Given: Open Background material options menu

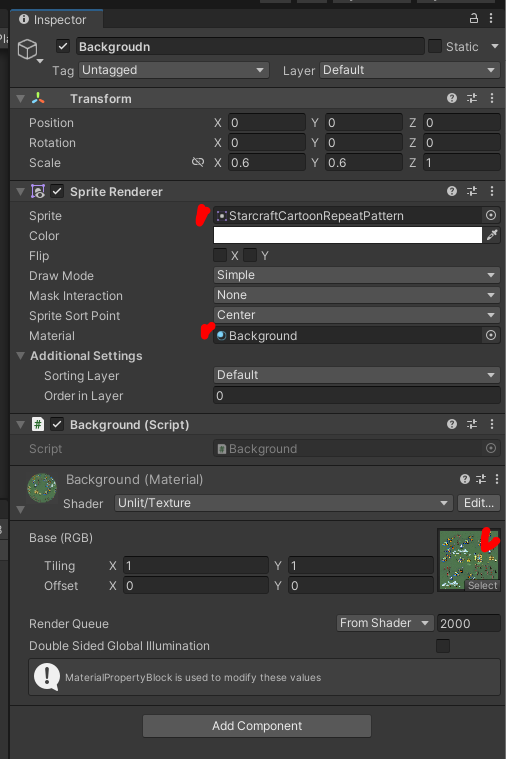Looking at the screenshot, I should (497, 479).
